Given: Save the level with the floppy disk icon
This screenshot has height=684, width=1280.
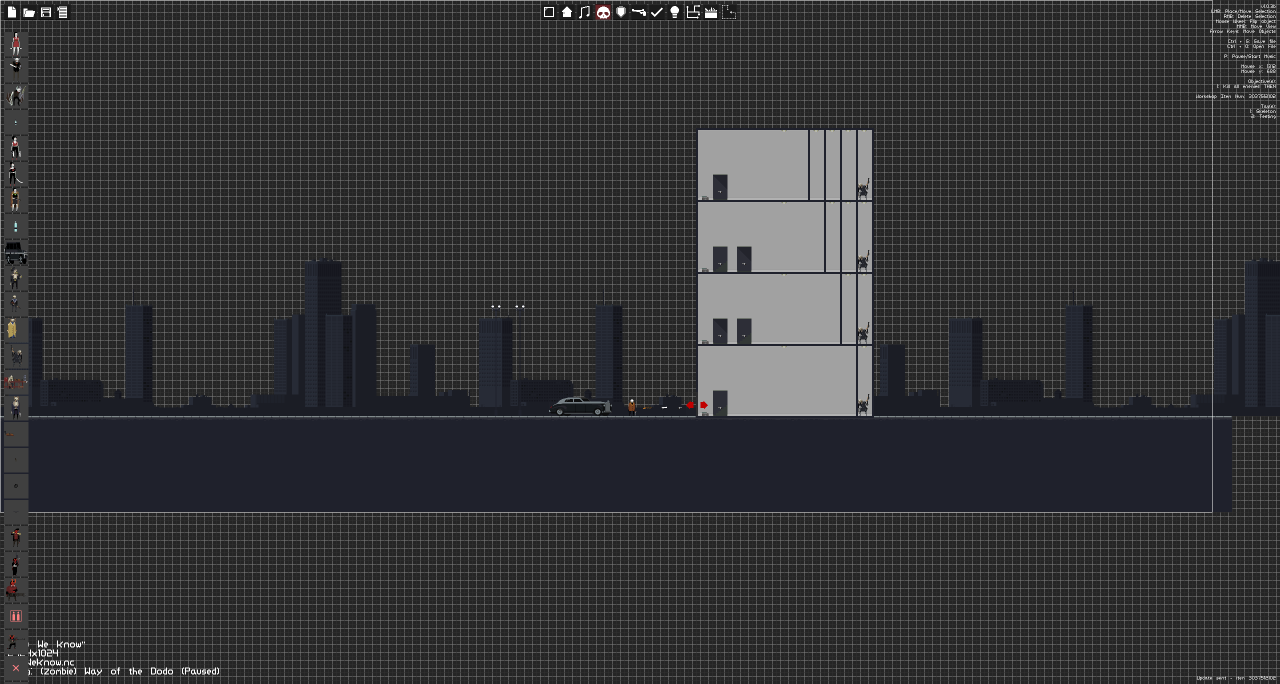Looking at the screenshot, I should coord(46,12).
